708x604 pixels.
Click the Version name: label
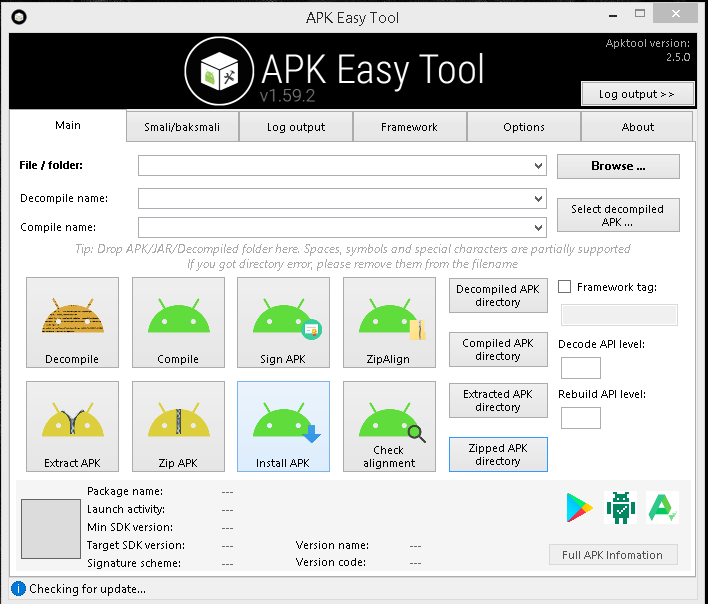332,545
